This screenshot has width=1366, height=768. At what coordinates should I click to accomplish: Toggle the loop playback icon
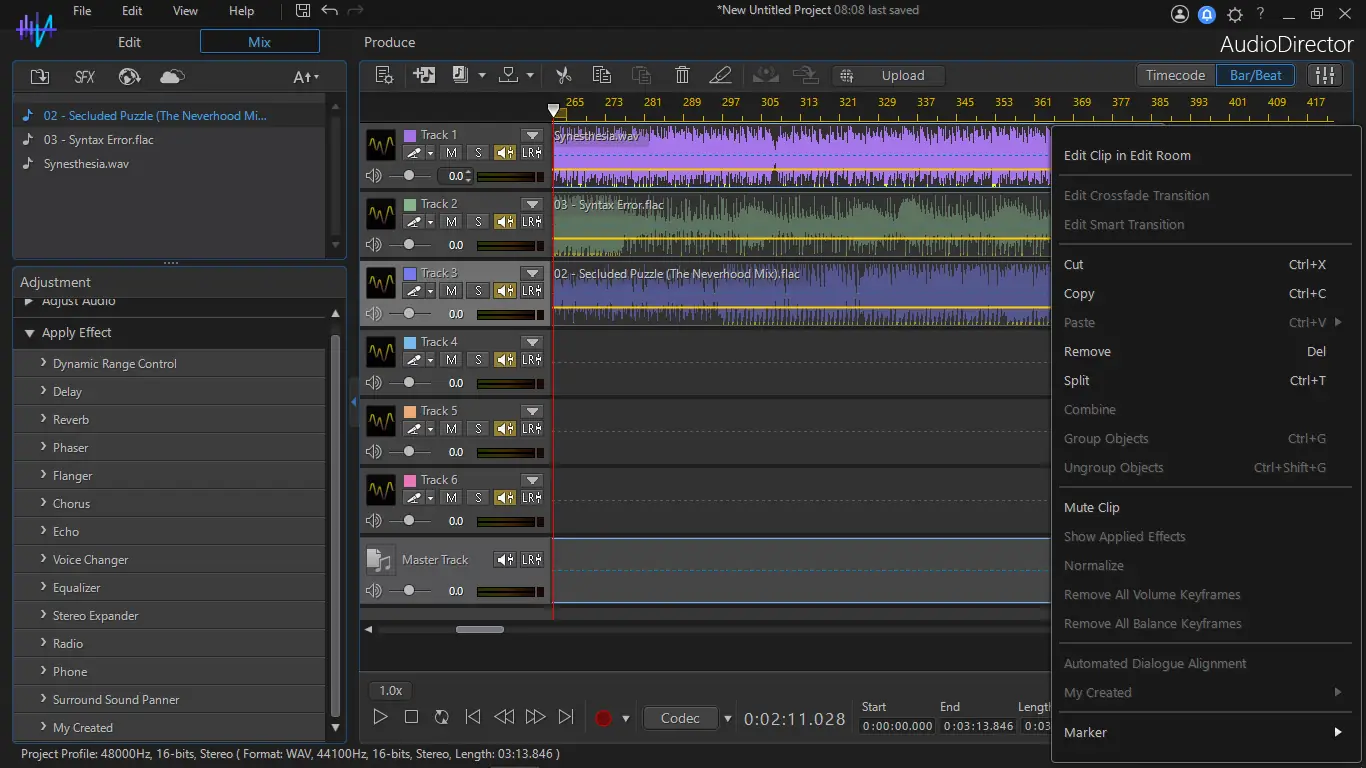[441, 717]
